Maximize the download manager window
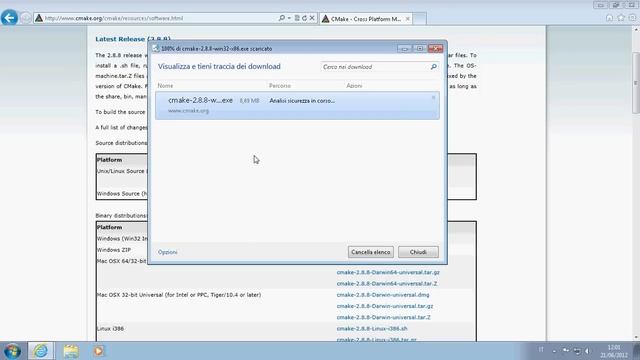The height and width of the screenshot is (360, 640). pyautogui.click(x=420, y=49)
